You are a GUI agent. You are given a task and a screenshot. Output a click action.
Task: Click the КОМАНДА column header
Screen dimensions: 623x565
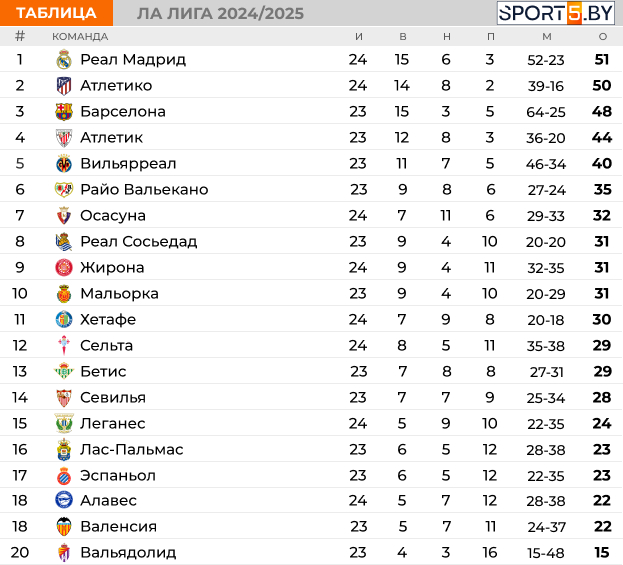click(x=80, y=37)
